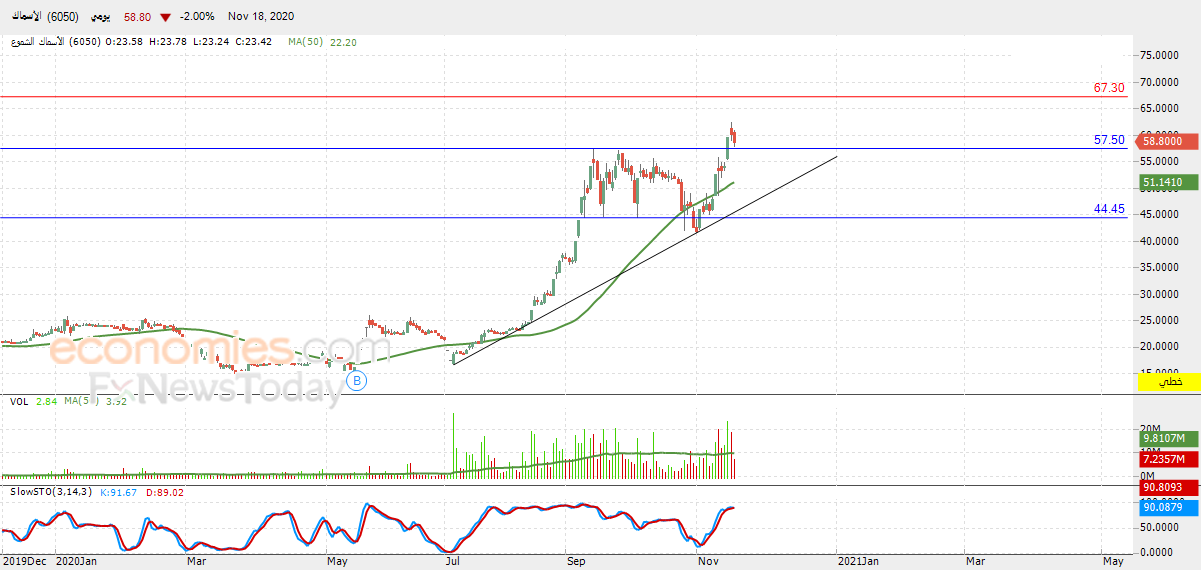Image resolution: width=1201 pixels, height=570 pixels.
Task: Click the Nov 18, 2020 date text
Action: pyautogui.click(x=262, y=17)
